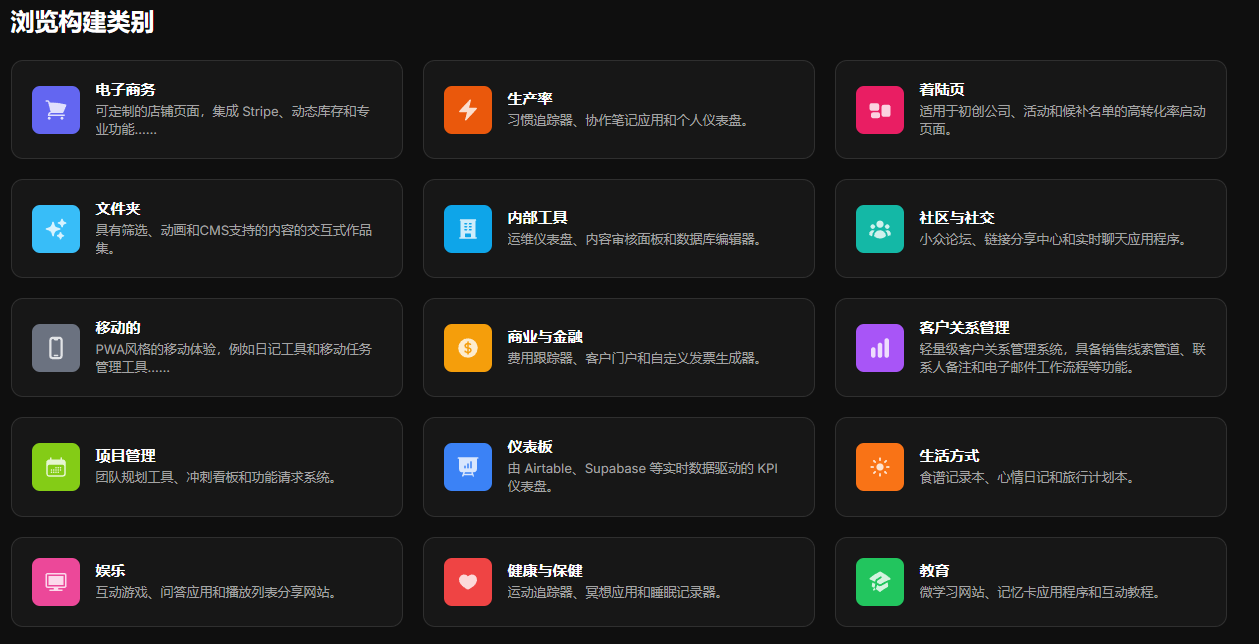Click the phone icon for 移动的

[56, 348]
